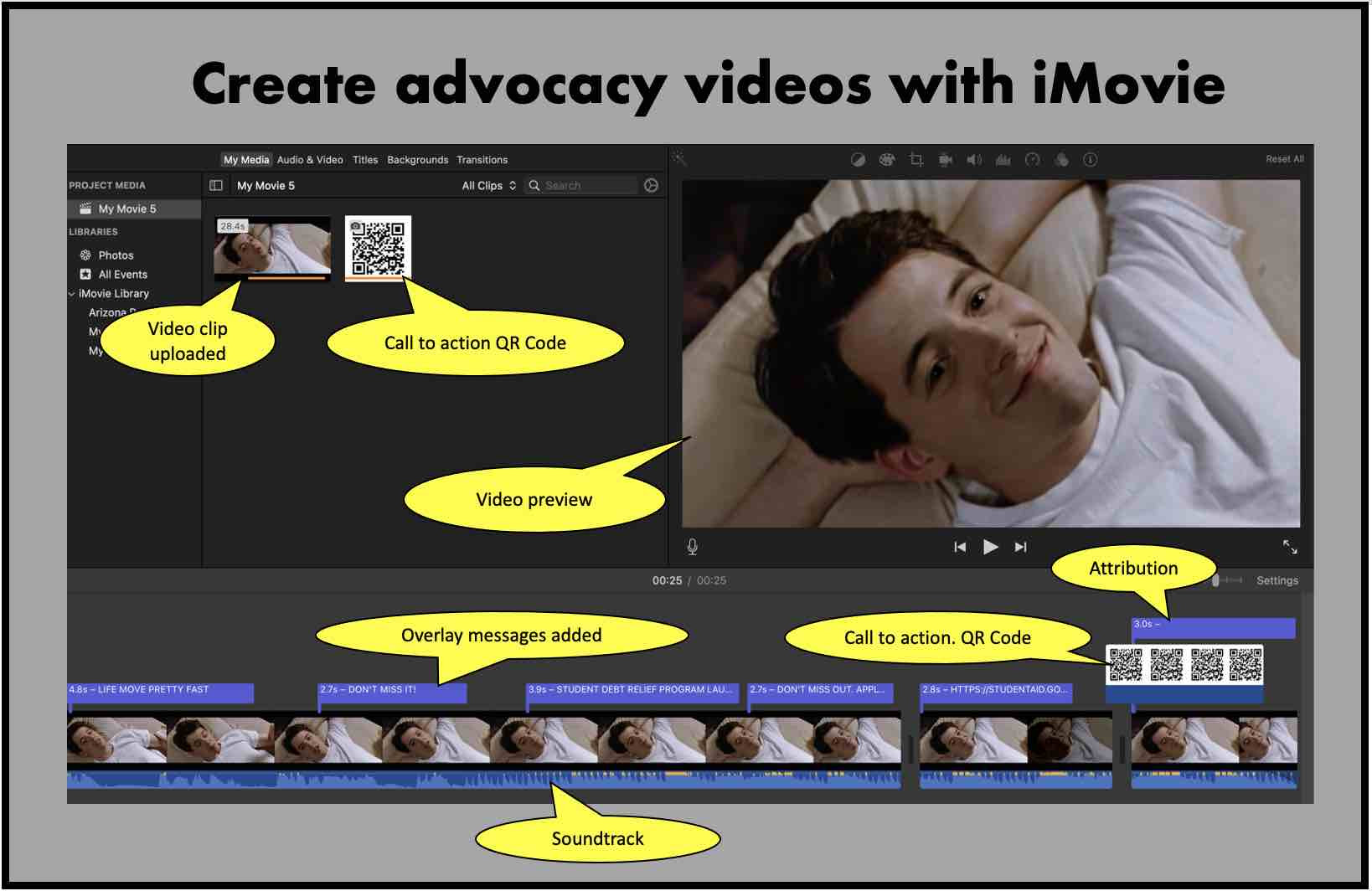Select the cropping tool
Image resolution: width=1372 pixels, height=891 pixels.
pos(916,160)
